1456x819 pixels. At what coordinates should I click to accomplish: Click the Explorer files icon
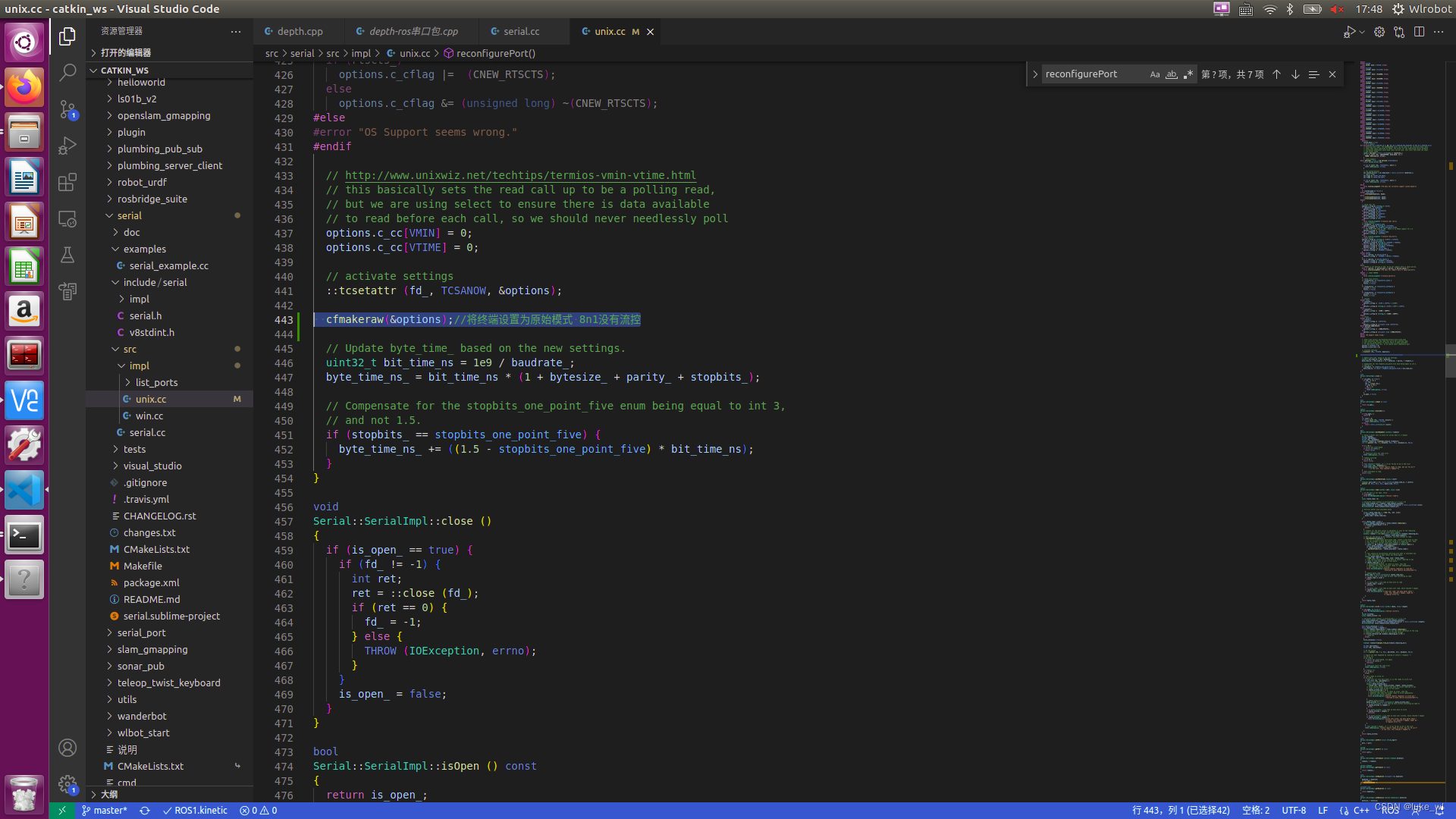click(67, 36)
